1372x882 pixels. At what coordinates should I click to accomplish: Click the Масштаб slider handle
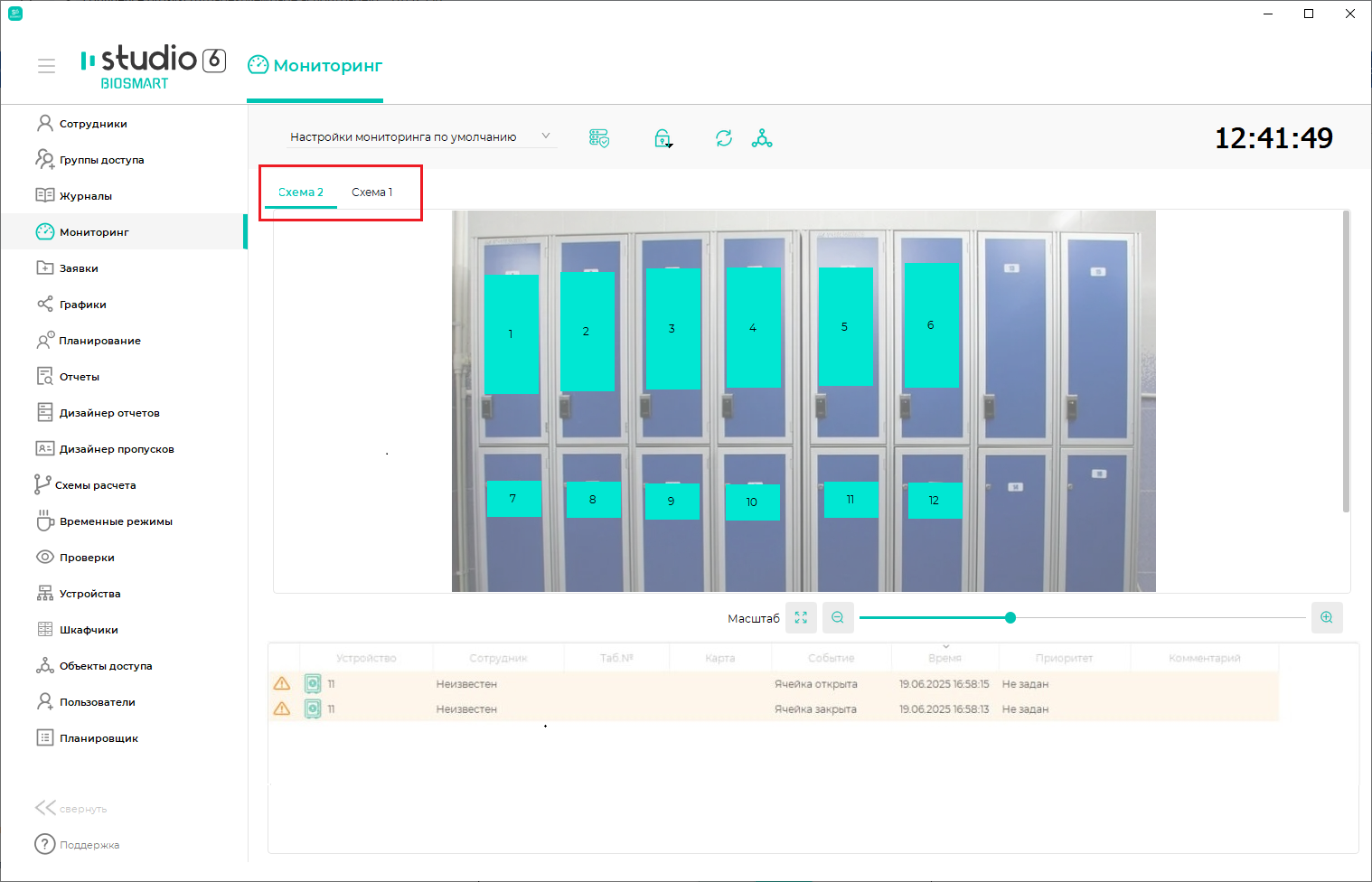pos(1010,617)
